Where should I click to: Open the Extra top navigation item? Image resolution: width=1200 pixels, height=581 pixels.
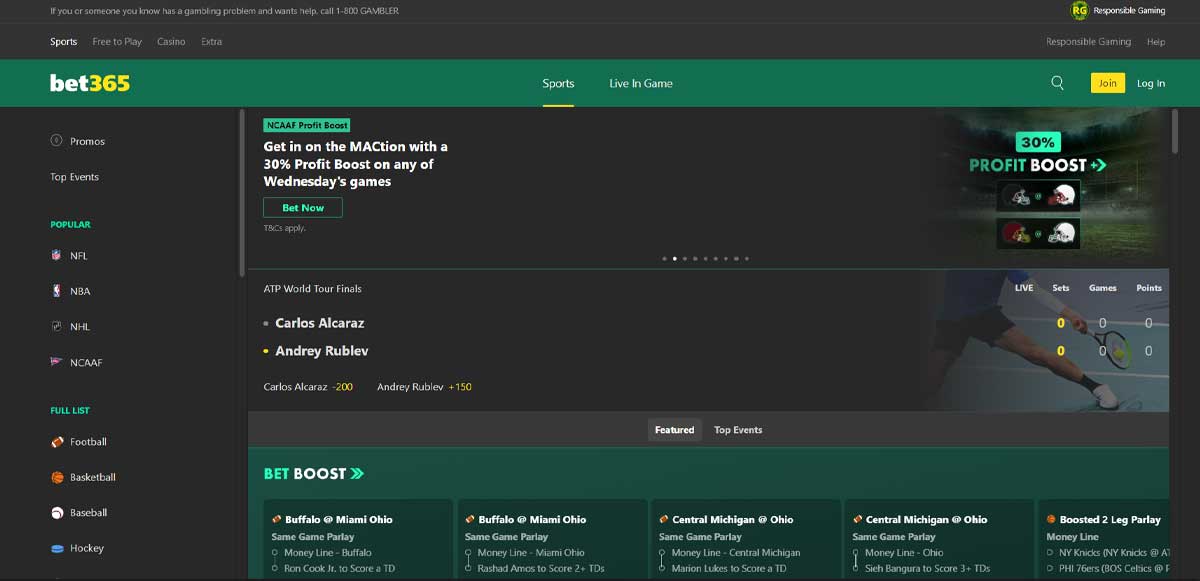(211, 42)
